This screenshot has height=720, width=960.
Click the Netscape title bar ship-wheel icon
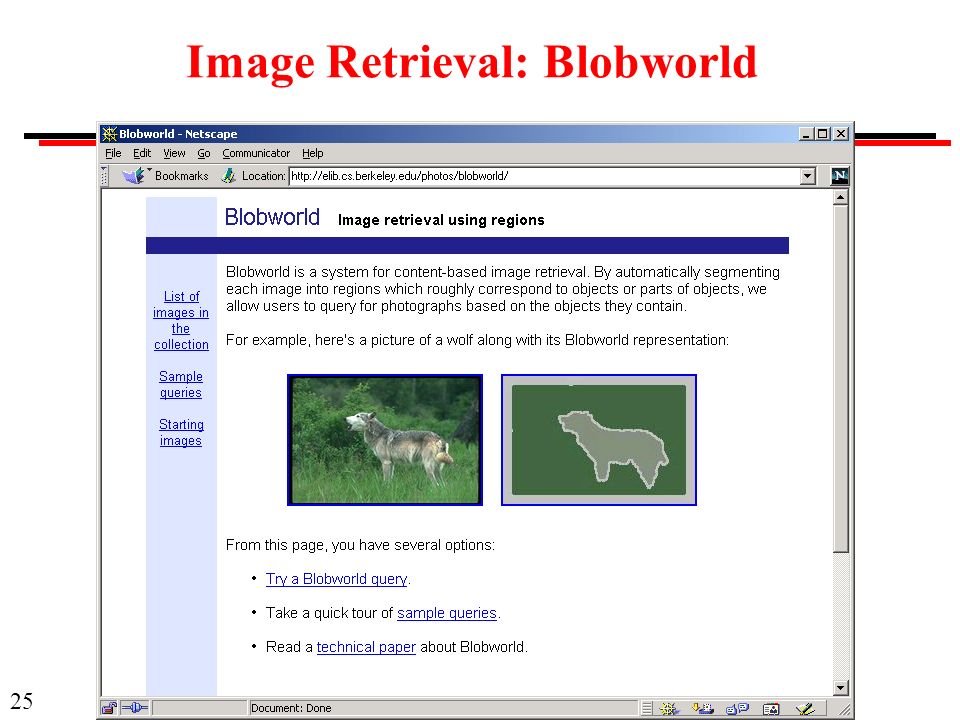tap(110, 133)
